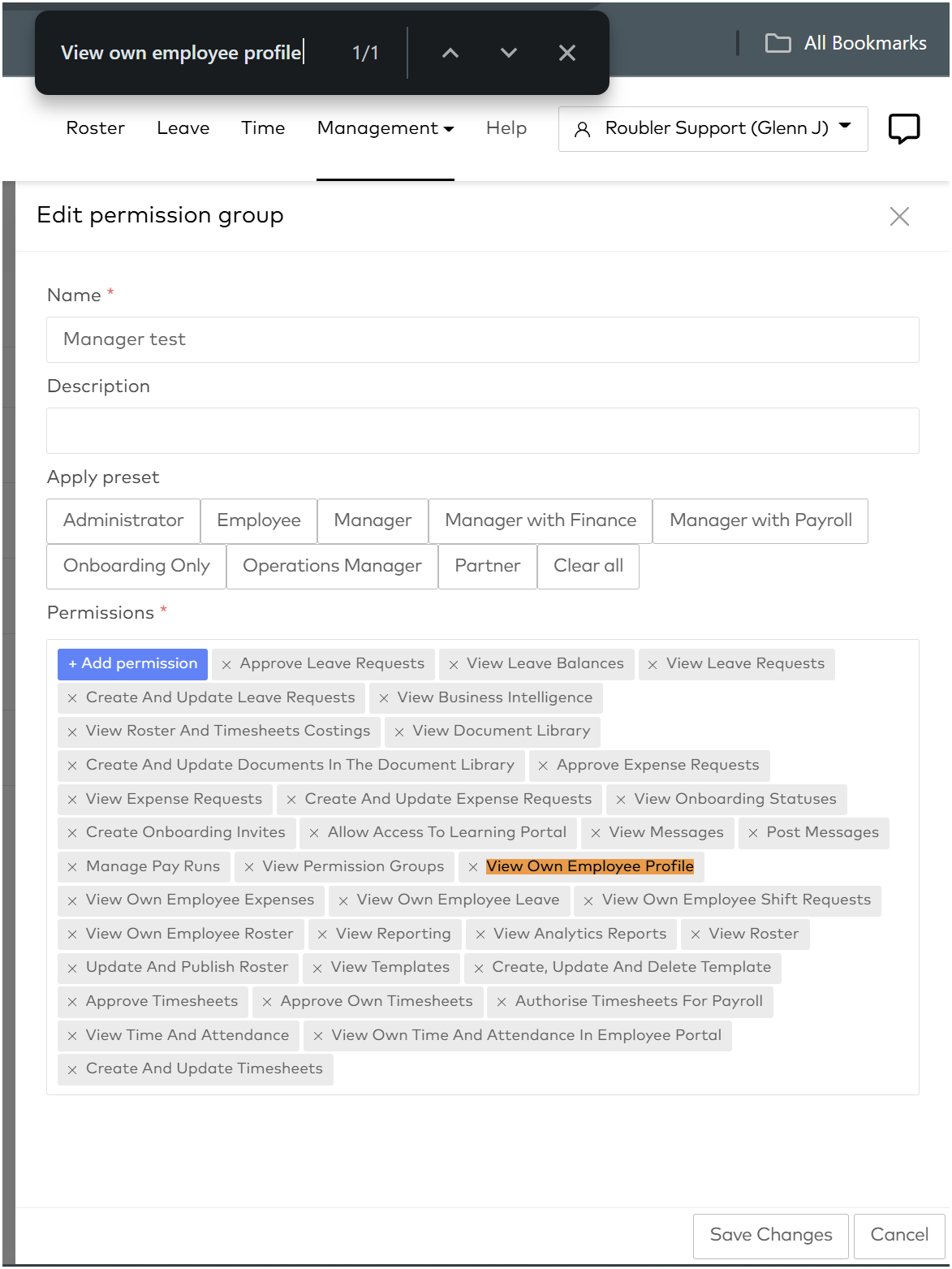Remove Manage Pay Runs permission
Viewport: 952px width, 1269px height.
coord(72,867)
